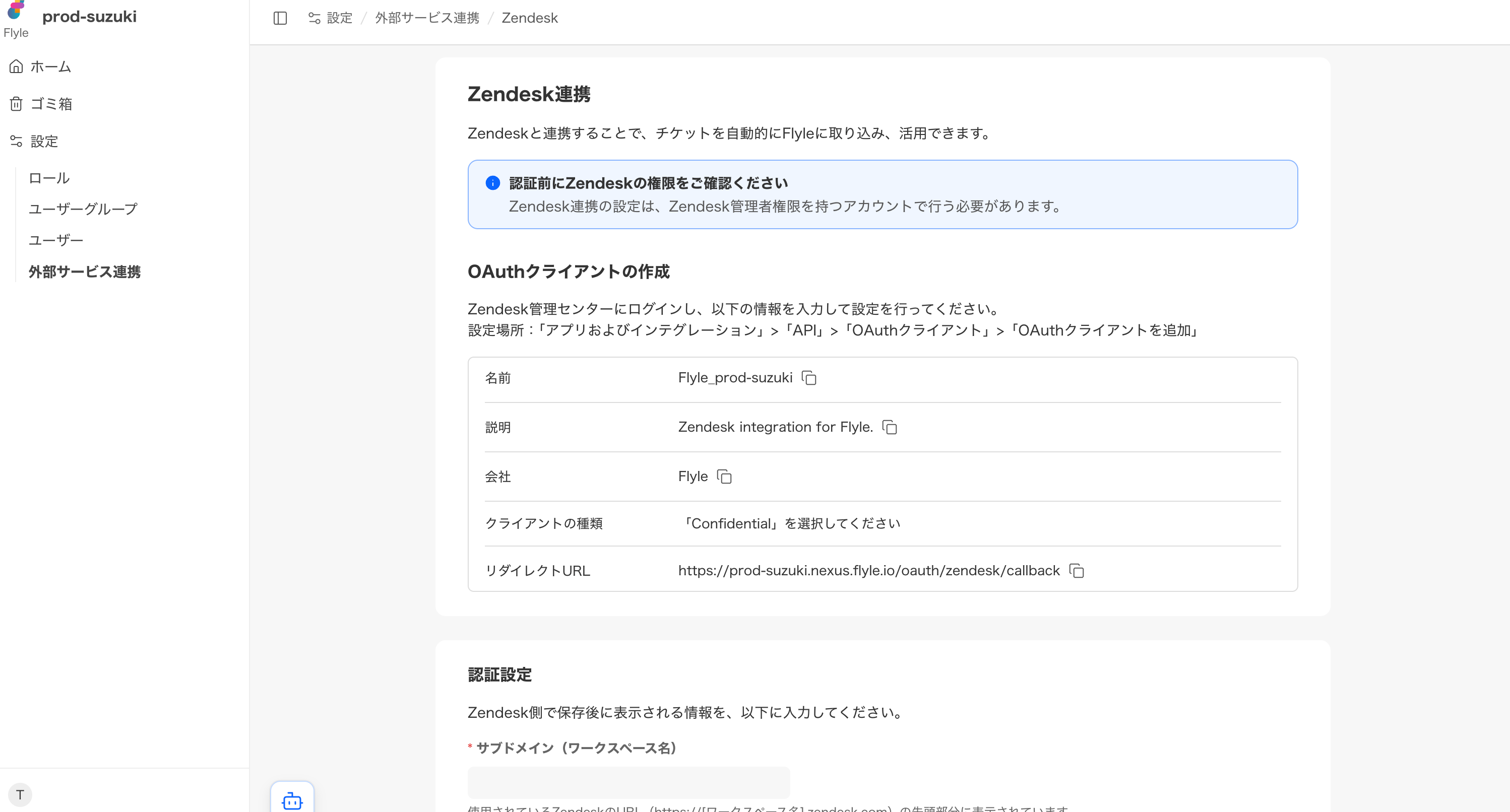Copy the Flyle_prod-suzuki name value
Screen dimensions: 1510x812
809,378
